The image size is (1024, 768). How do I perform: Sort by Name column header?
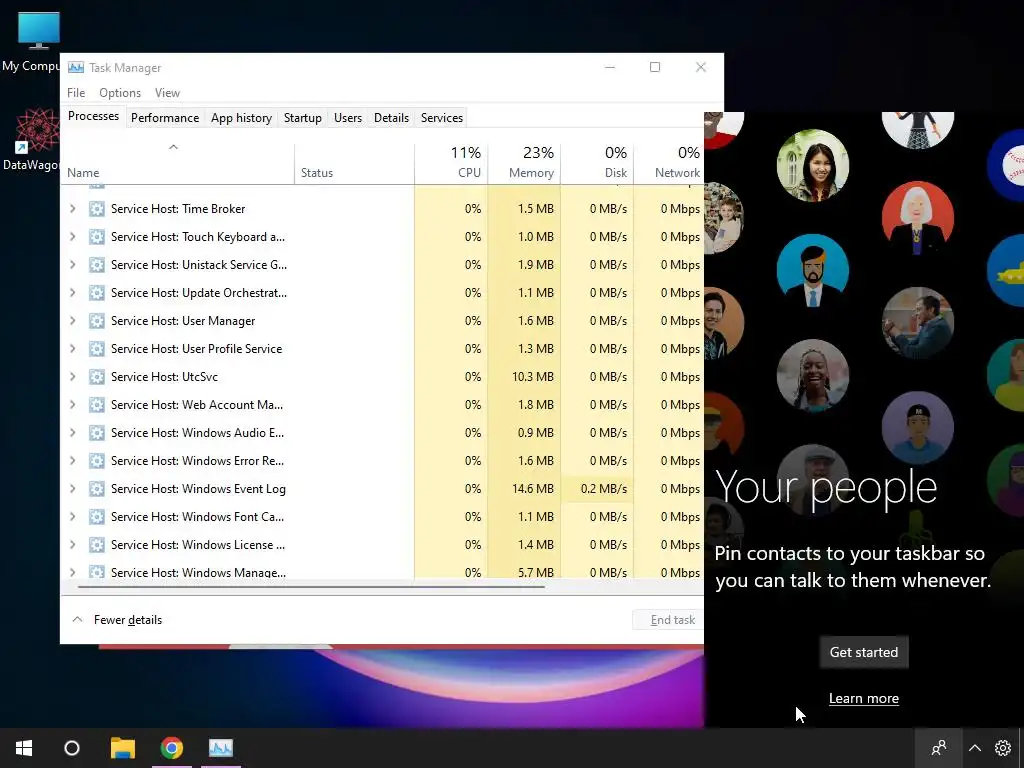pyautogui.click(x=178, y=163)
